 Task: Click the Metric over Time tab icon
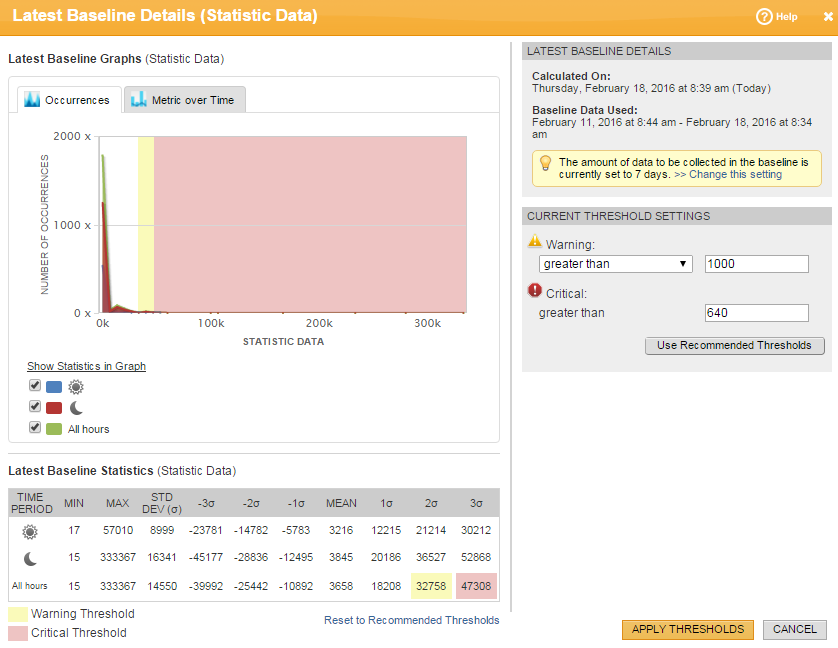click(139, 99)
